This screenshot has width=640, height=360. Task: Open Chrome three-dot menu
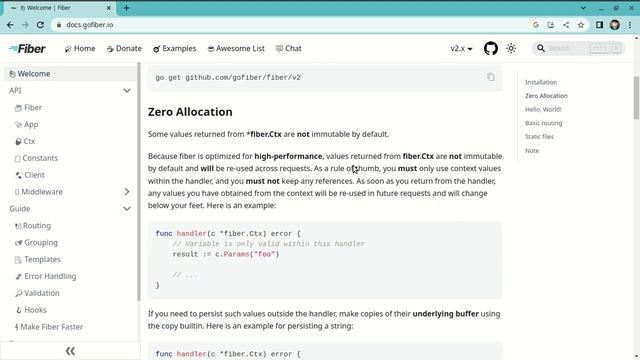[x=630, y=25]
